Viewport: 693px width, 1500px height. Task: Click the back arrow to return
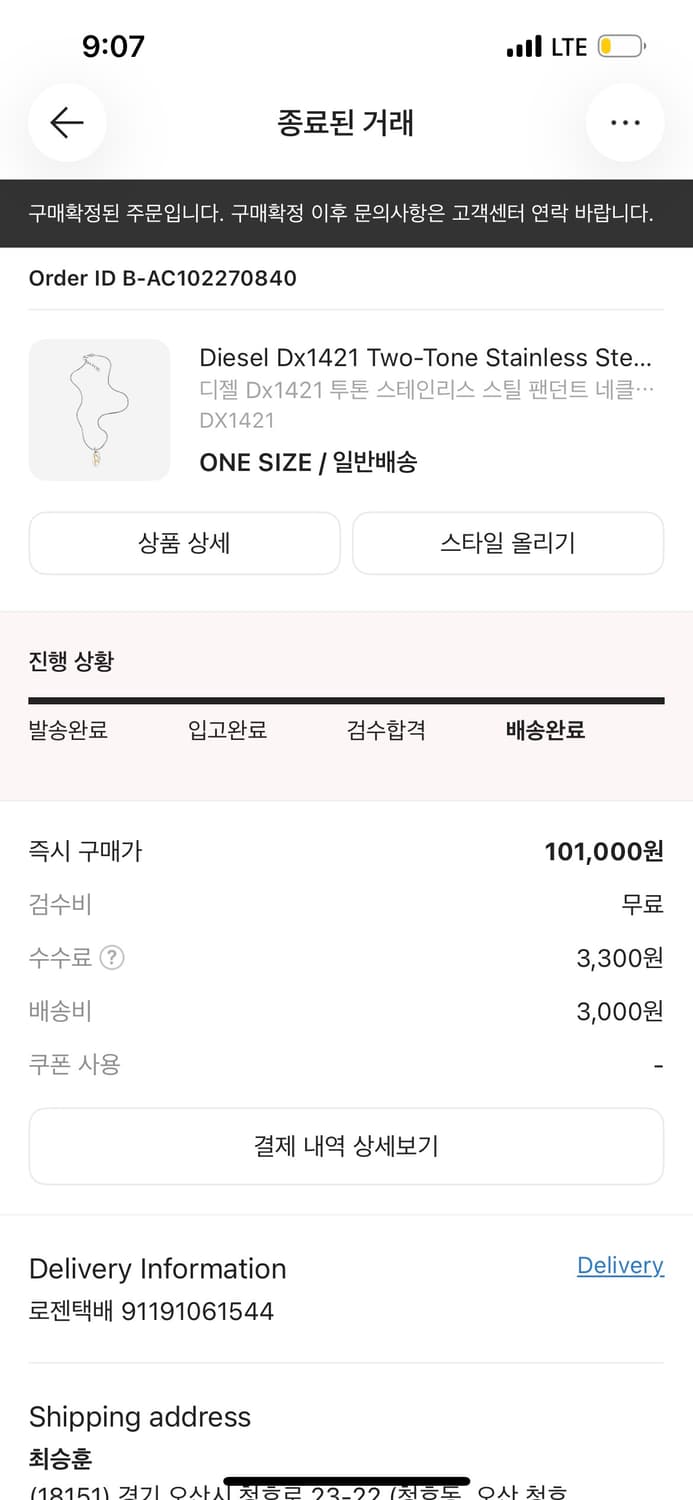(66, 122)
